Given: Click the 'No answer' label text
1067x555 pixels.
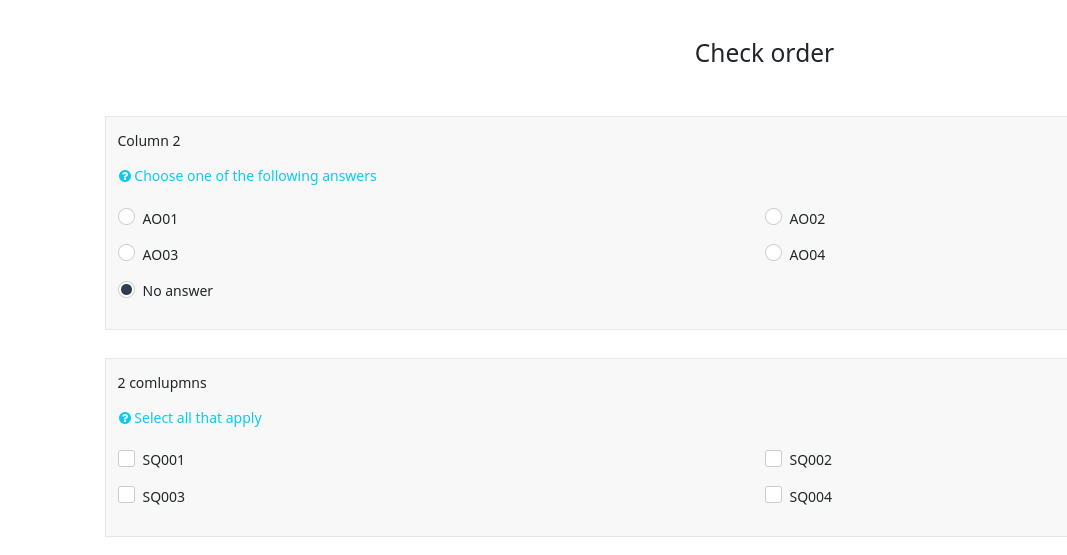Looking at the screenshot, I should point(178,291).
